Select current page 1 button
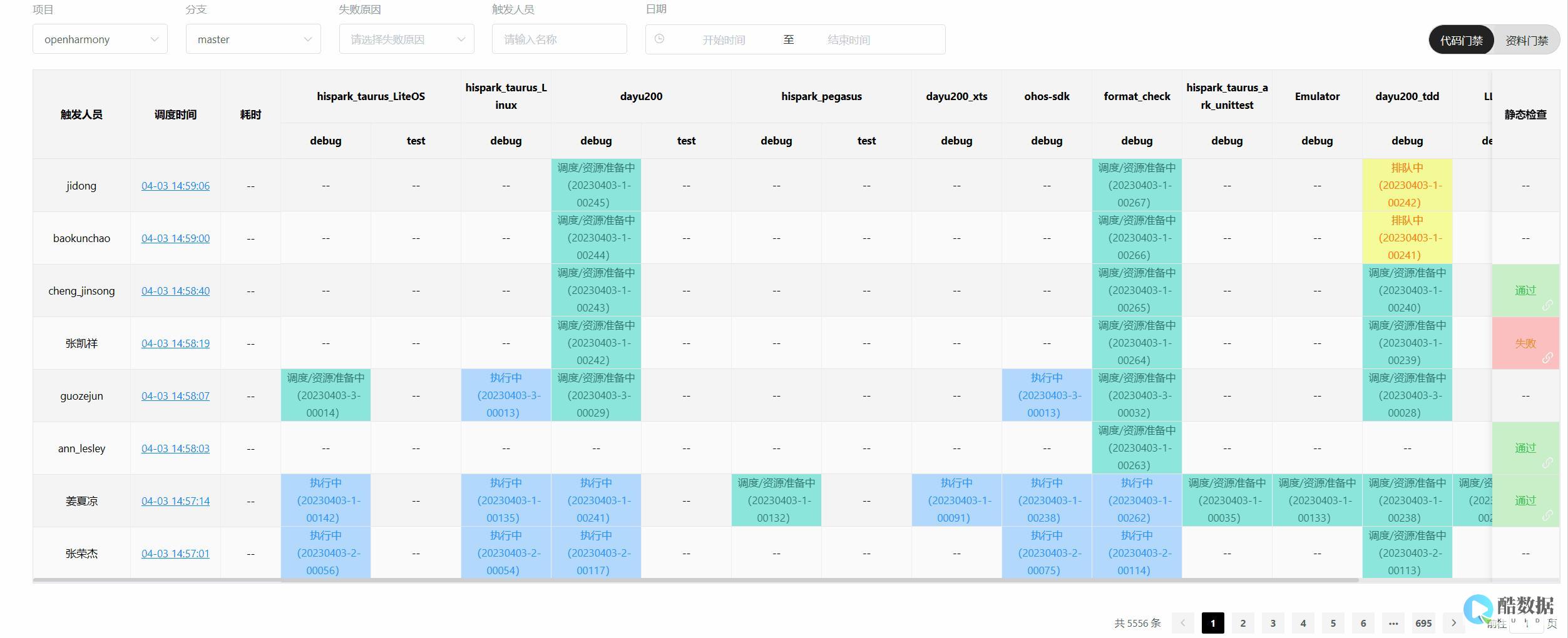Screen dimensions: 1568x638 [1213, 623]
